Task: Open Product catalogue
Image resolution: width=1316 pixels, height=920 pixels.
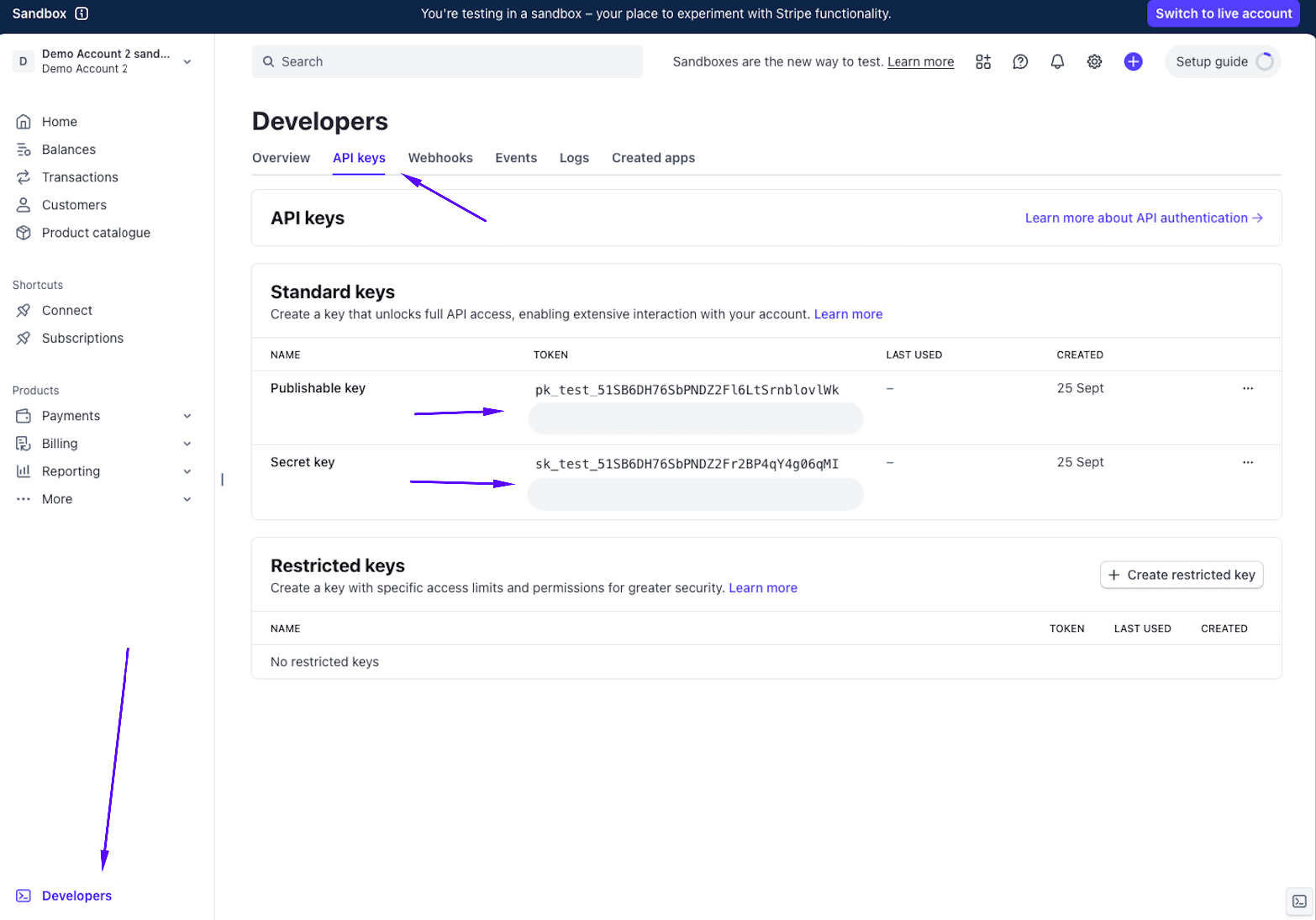Action: click(96, 233)
